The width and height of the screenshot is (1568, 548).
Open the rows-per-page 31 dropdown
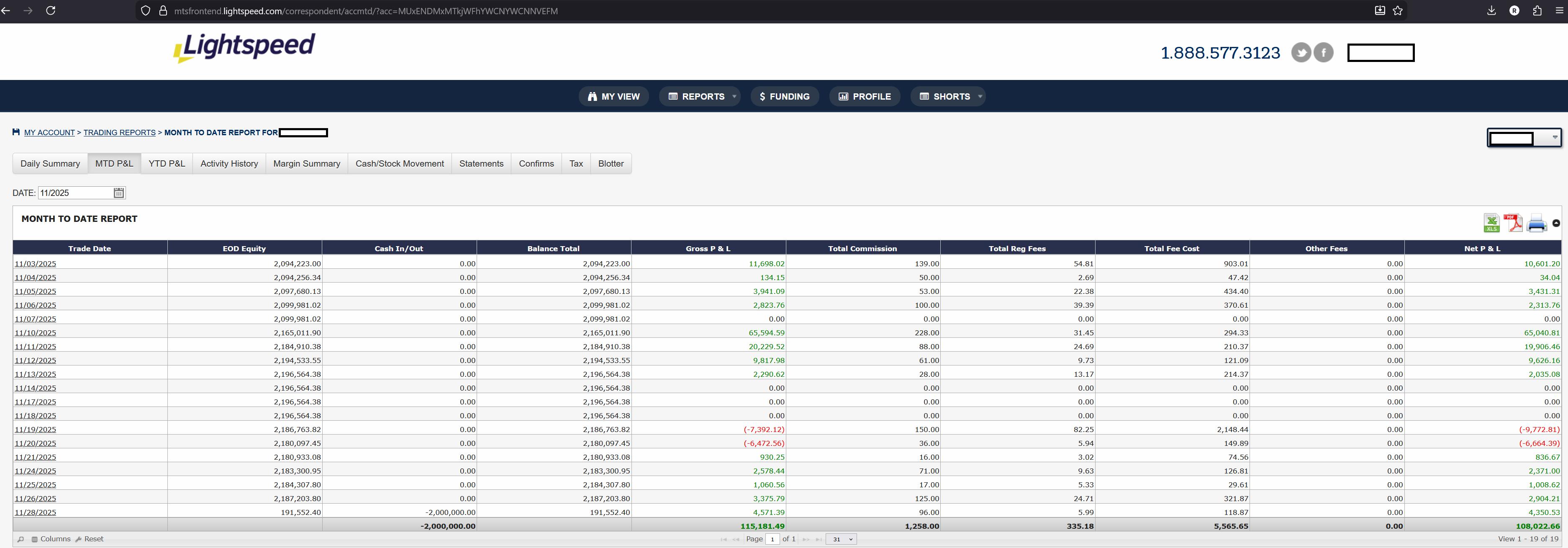841,540
